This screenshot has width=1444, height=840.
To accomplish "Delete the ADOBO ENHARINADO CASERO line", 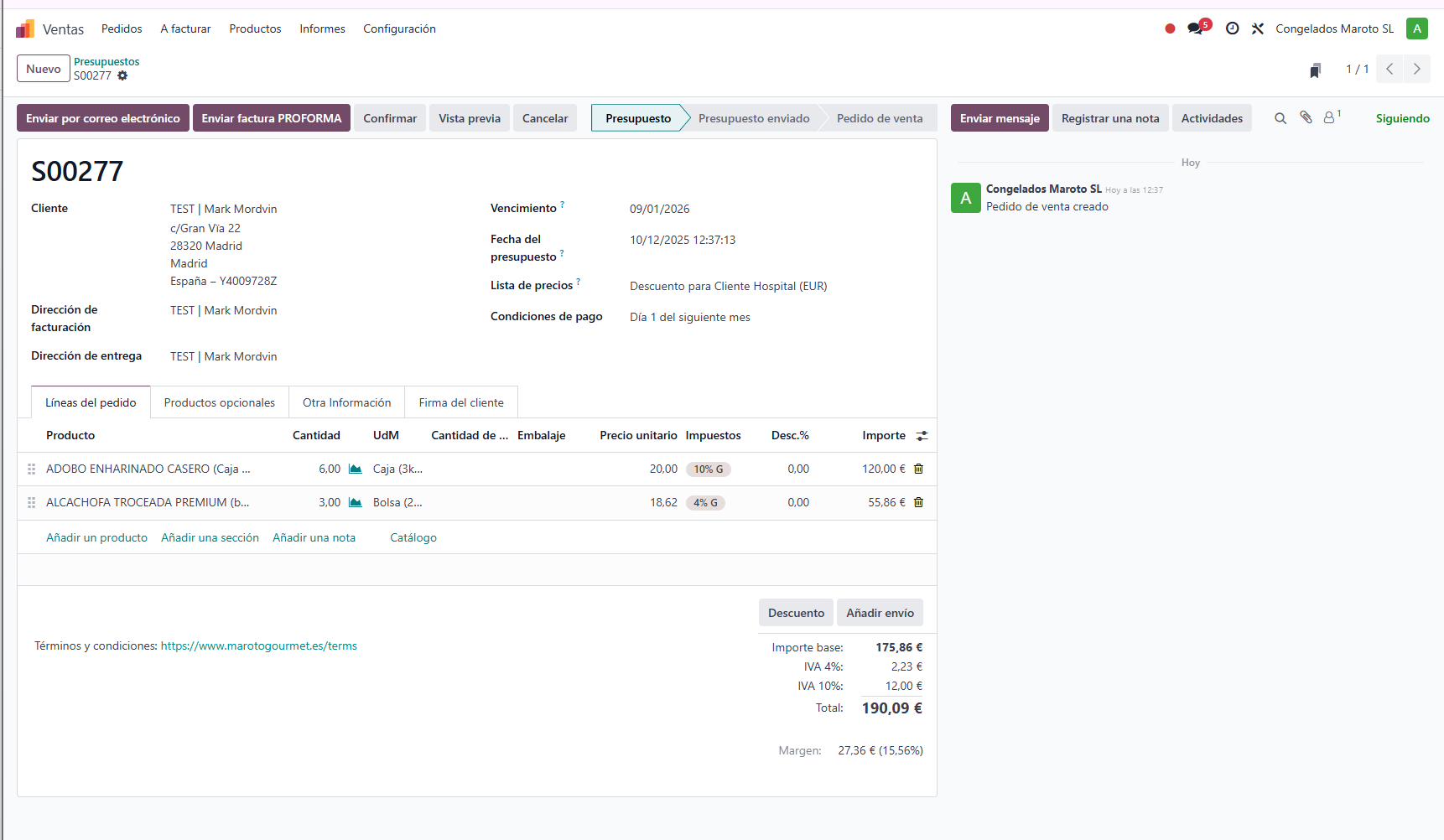I will tap(918, 469).
